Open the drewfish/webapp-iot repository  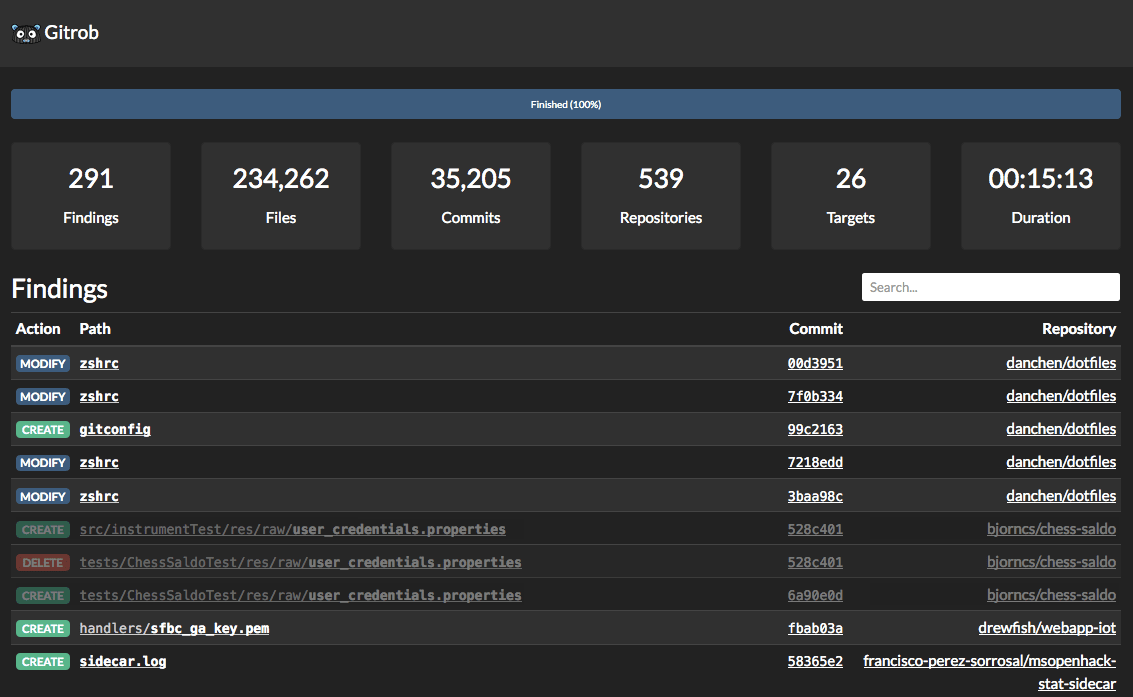pyautogui.click(x=1046, y=628)
